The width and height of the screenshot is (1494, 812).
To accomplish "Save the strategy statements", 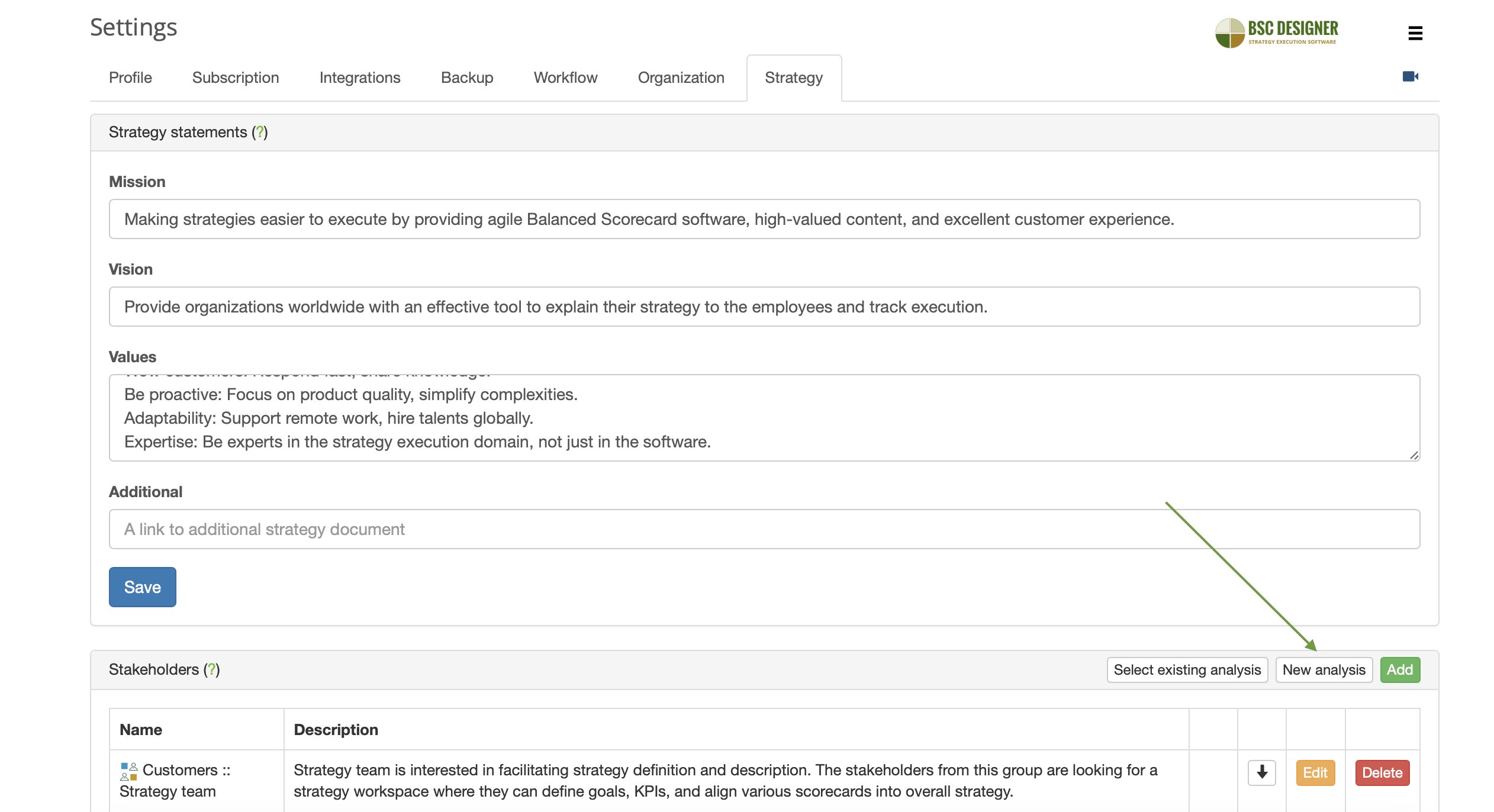I will [142, 587].
